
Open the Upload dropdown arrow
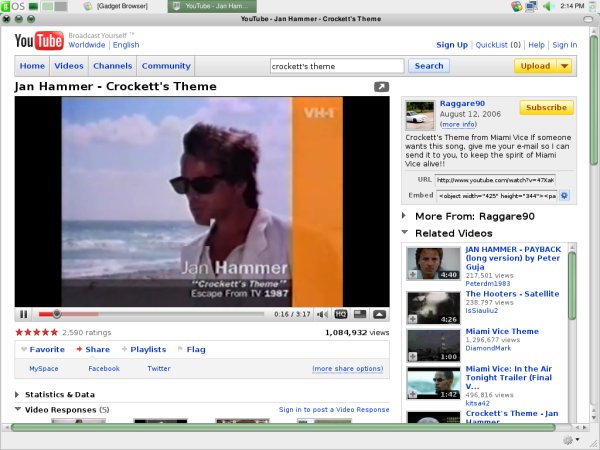tap(564, 66)
